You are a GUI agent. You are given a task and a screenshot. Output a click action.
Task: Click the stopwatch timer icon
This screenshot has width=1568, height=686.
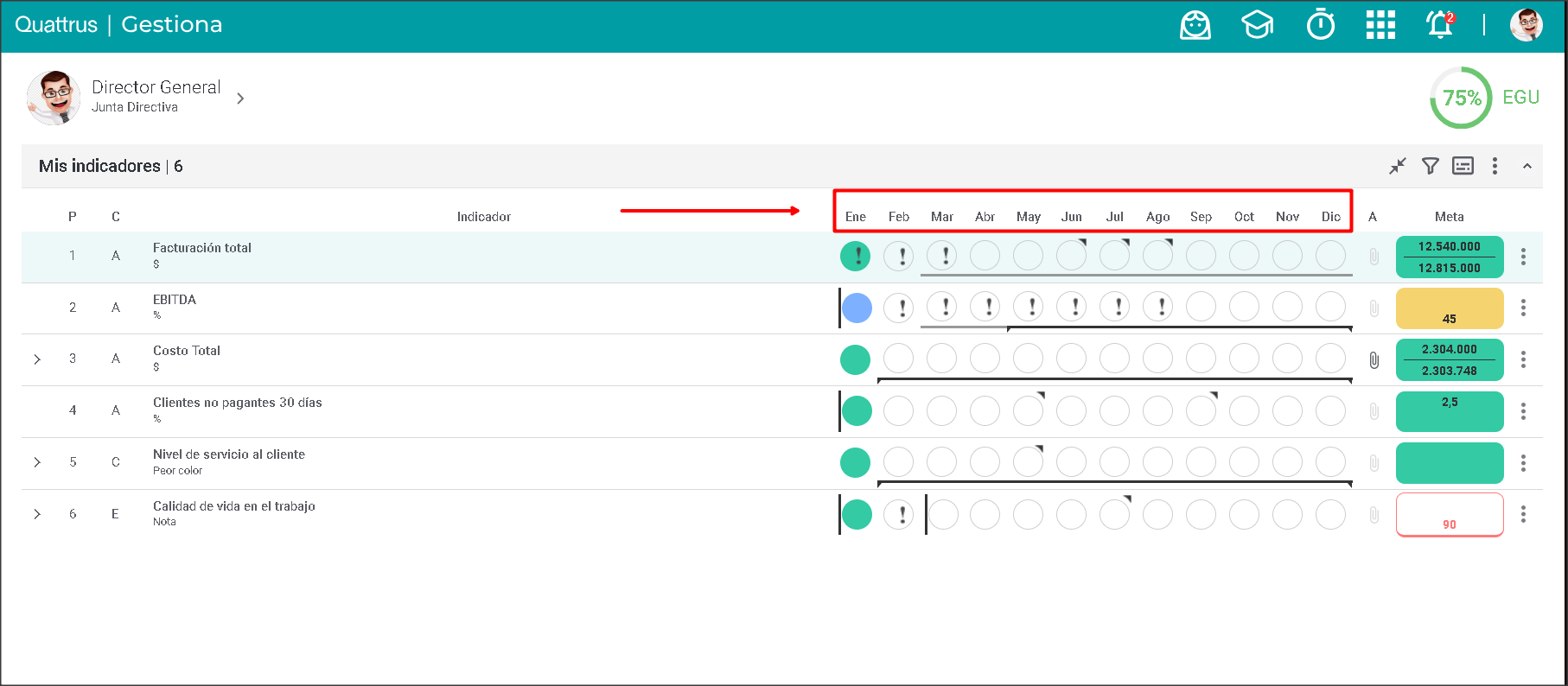tap(1320, 25)
